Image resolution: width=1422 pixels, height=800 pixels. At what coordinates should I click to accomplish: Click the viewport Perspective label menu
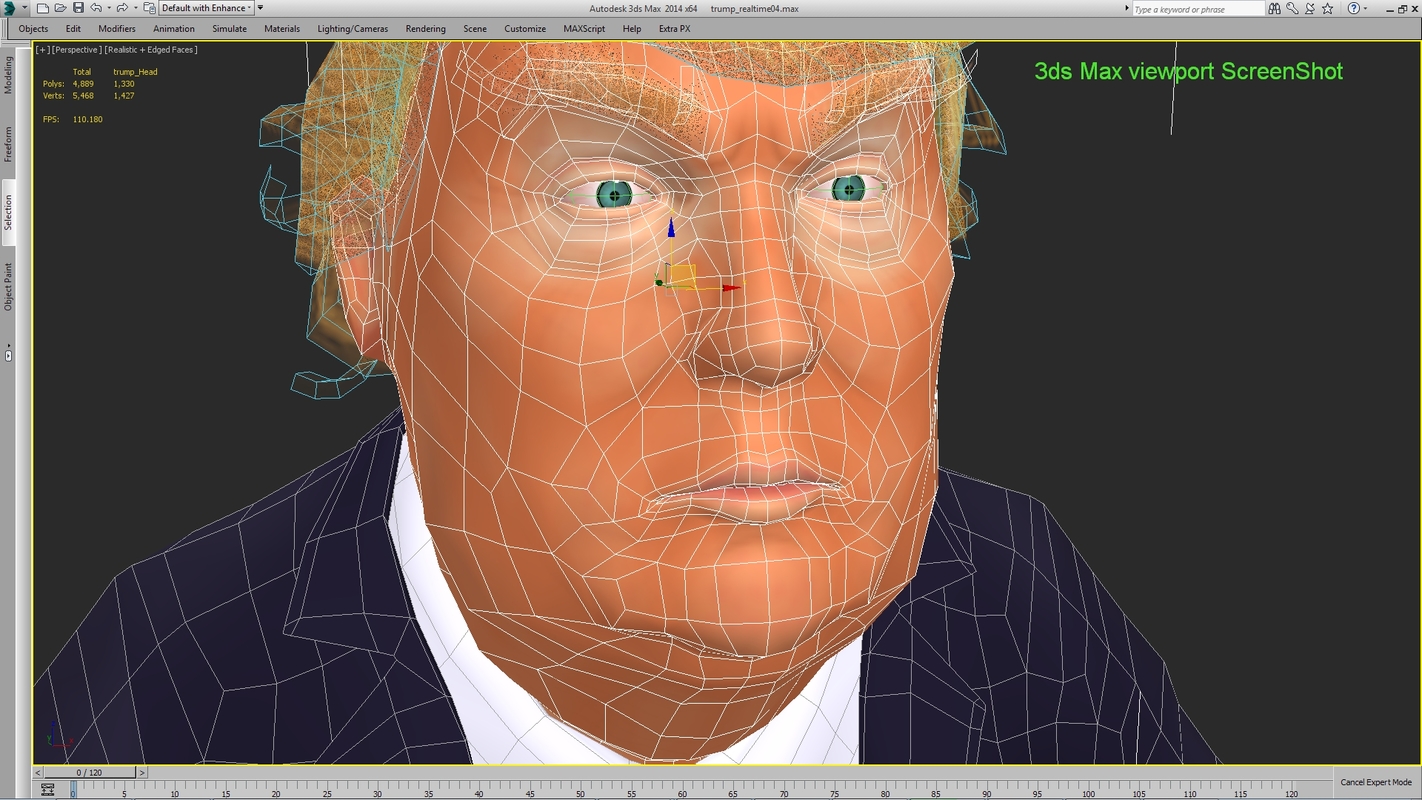coord(76,49)
